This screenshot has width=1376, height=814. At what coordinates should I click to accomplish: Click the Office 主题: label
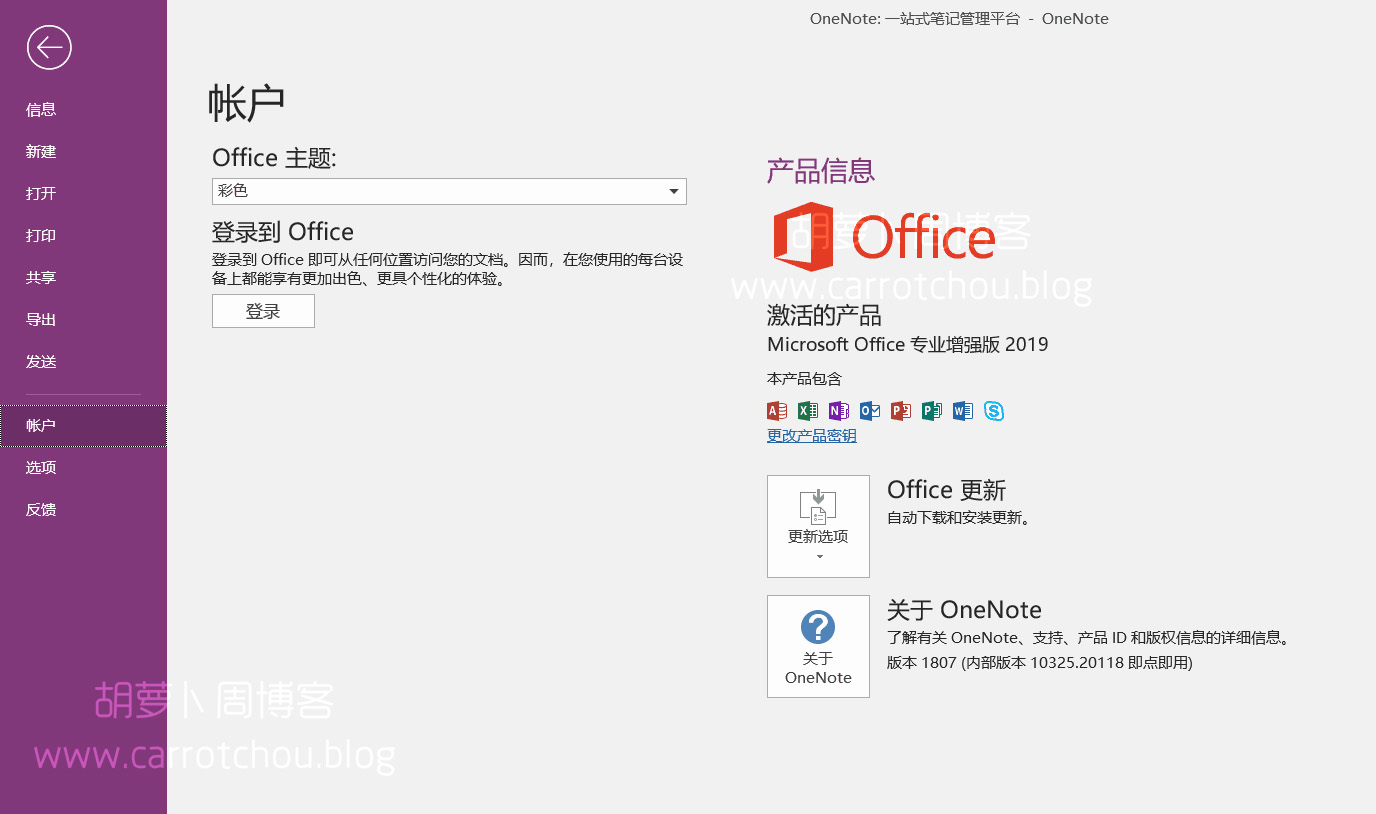click(275, 158)
